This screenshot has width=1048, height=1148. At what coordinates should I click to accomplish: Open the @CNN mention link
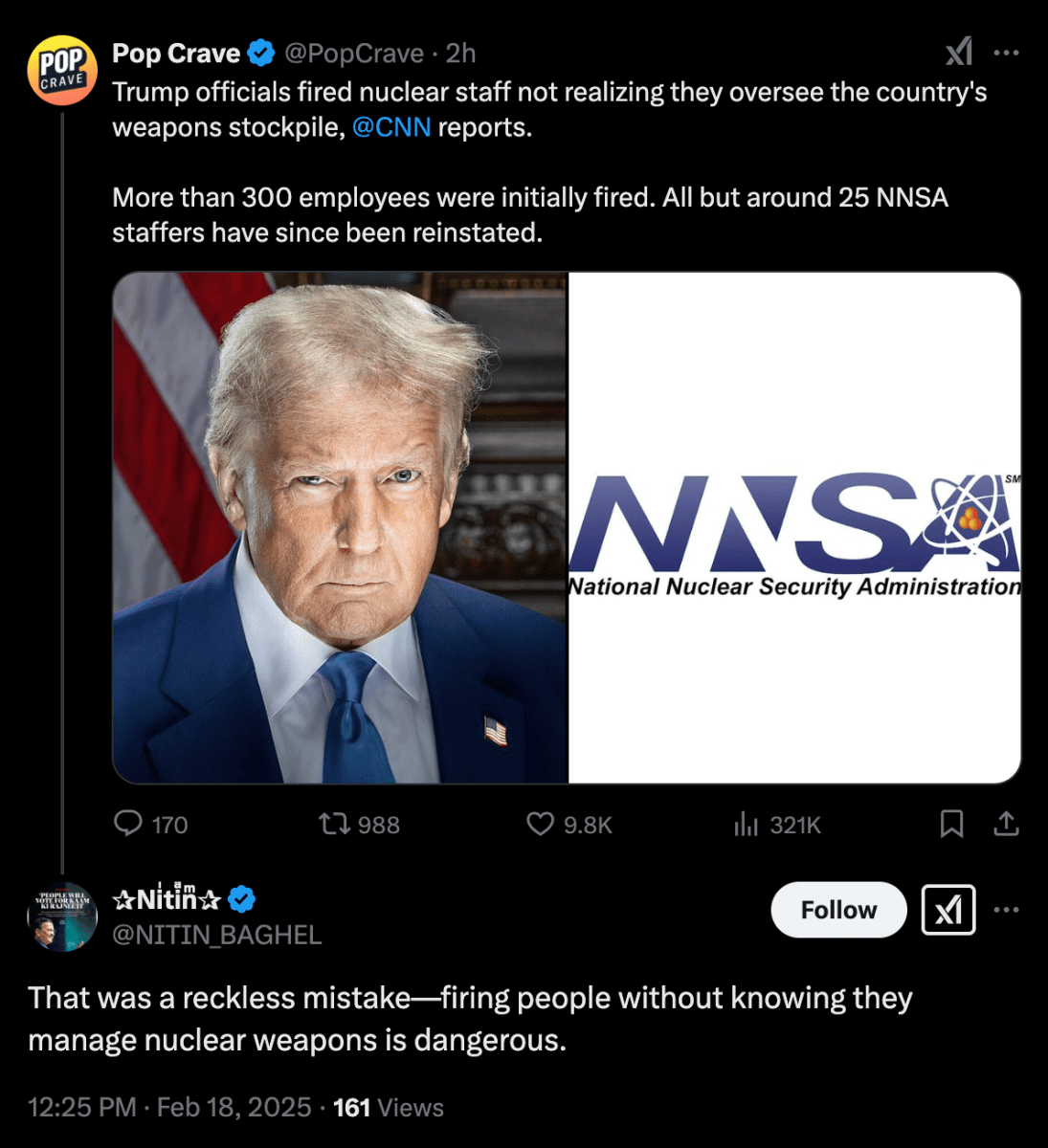pyautogui.click(x=391, y=127)
